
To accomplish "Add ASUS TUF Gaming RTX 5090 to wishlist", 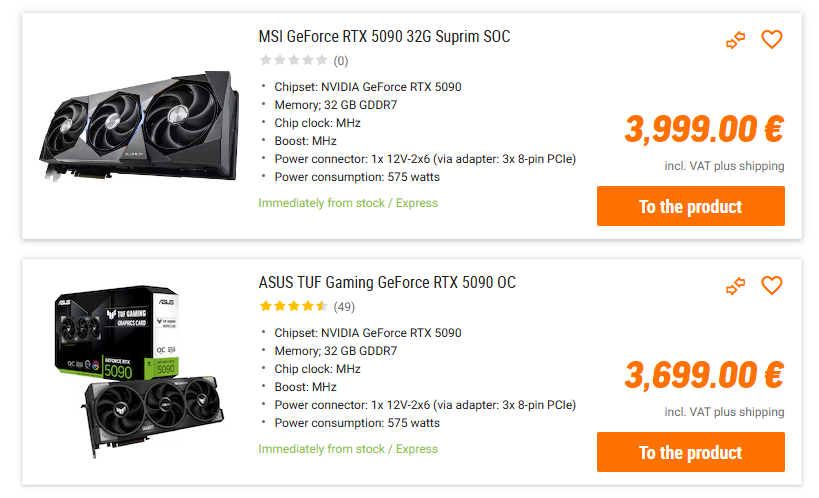I will (771, 286).
